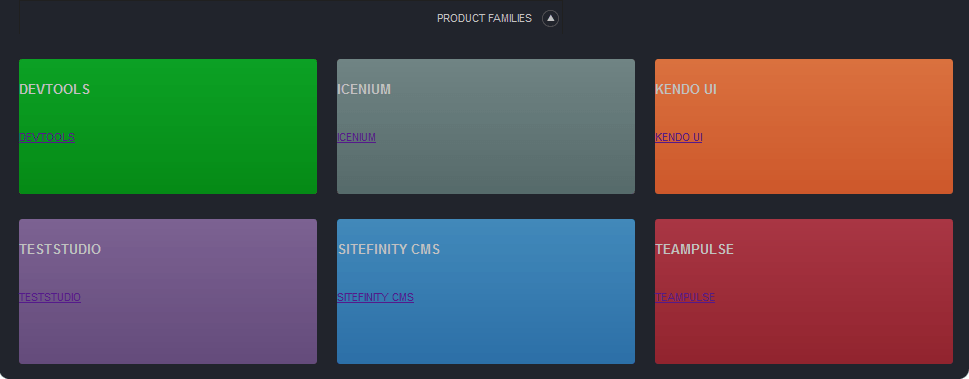Select the DEVTOOLS heading on green card
This screenshot has width=969, height=379.
pos(54,89)
